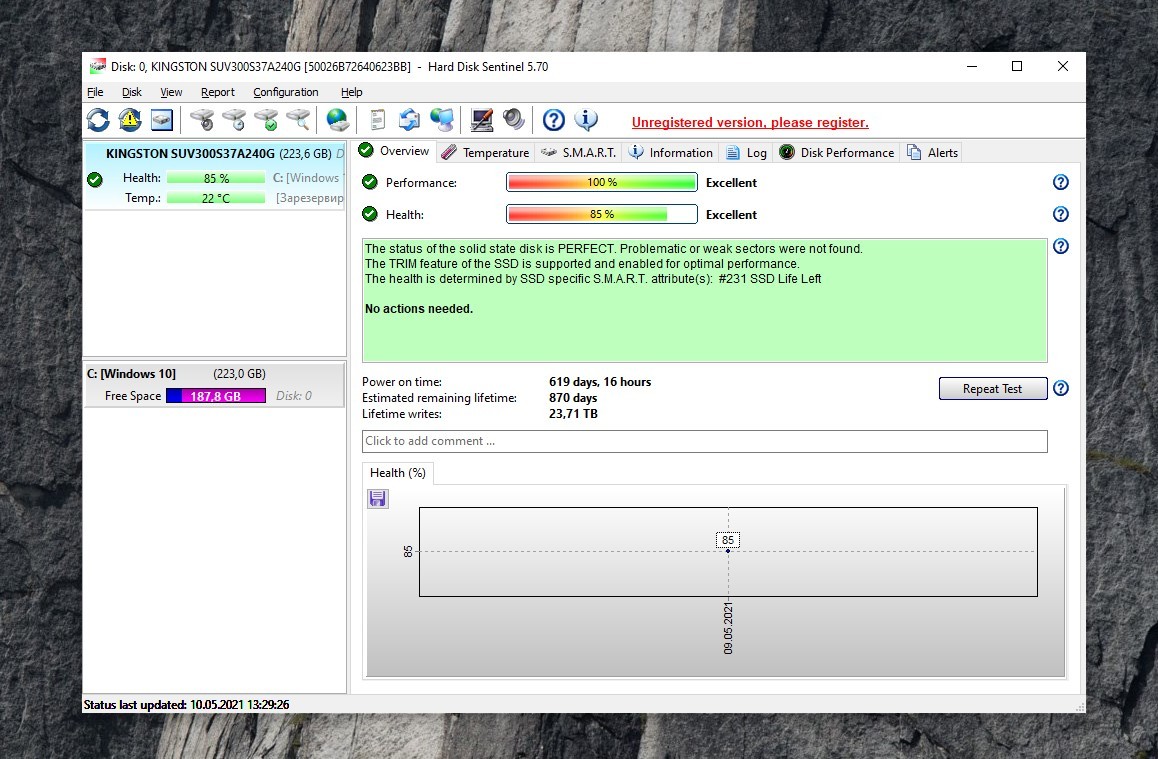Open the Help menu
This screenshot has height=759, width=1158.
coord(352,92)
